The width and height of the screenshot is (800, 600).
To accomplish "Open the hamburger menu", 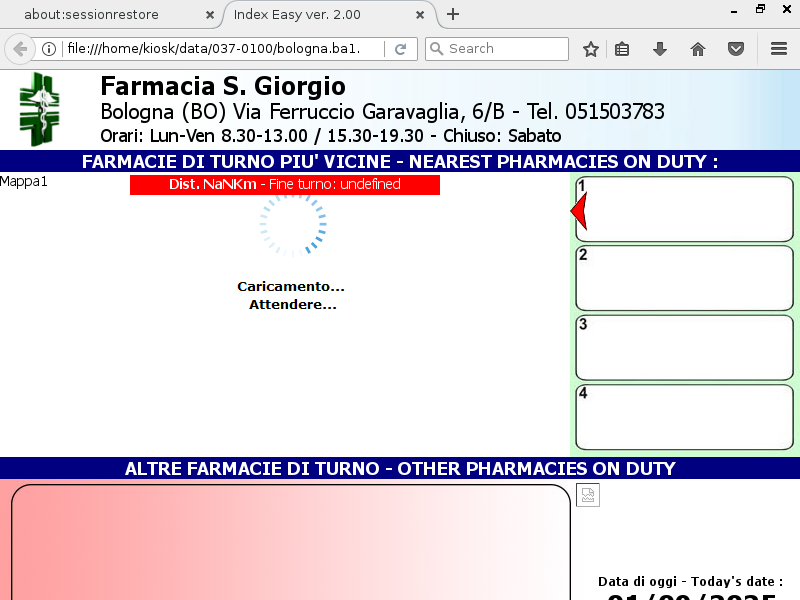I will pyautogui.click(x=779, y=49).
